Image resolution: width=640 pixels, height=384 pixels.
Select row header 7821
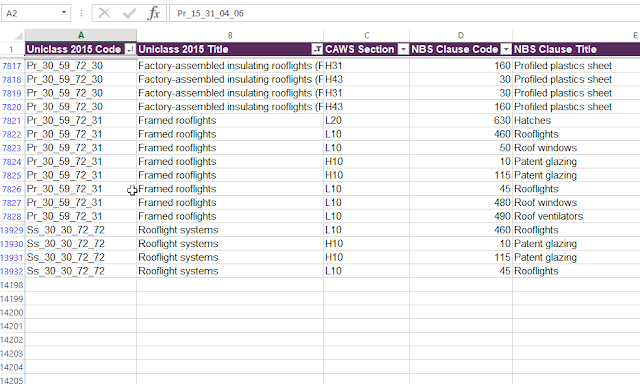(x=12, y=121)
